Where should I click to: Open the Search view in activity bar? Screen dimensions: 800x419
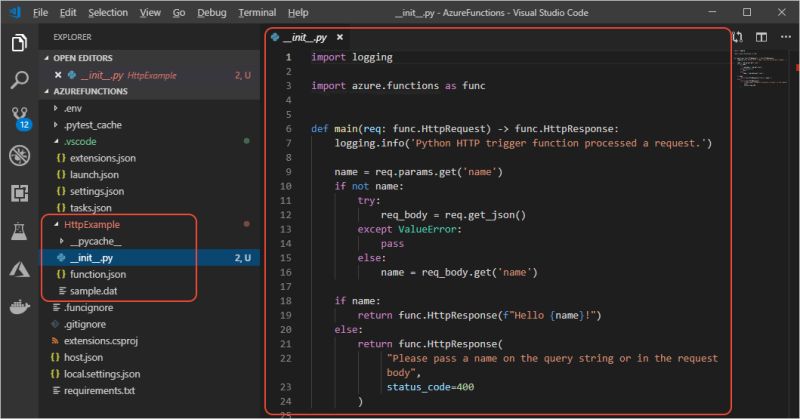(19, 80)
